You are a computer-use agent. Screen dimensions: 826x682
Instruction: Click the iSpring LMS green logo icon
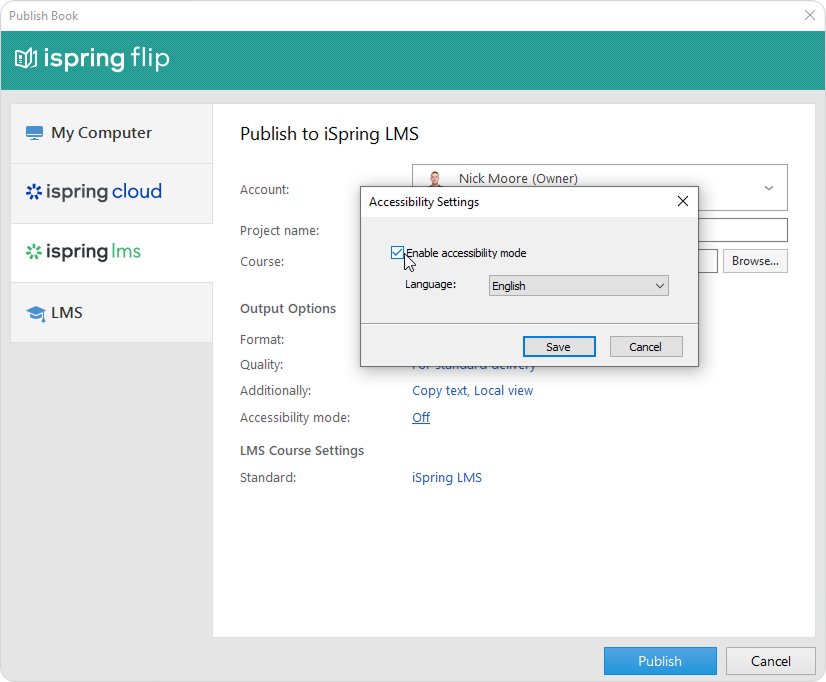coord(34,252)
